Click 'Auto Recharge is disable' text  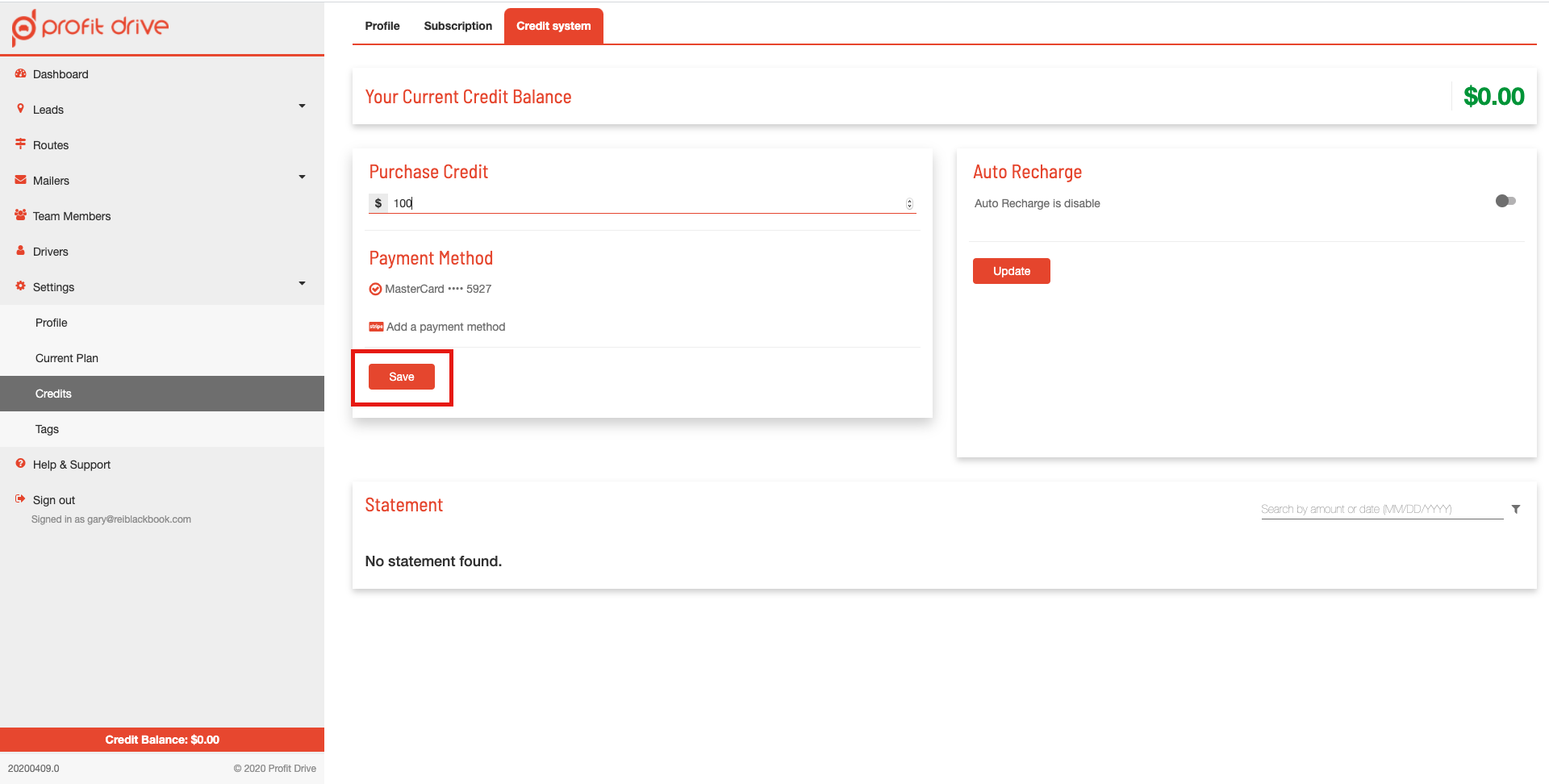[x=1038, y=203]
